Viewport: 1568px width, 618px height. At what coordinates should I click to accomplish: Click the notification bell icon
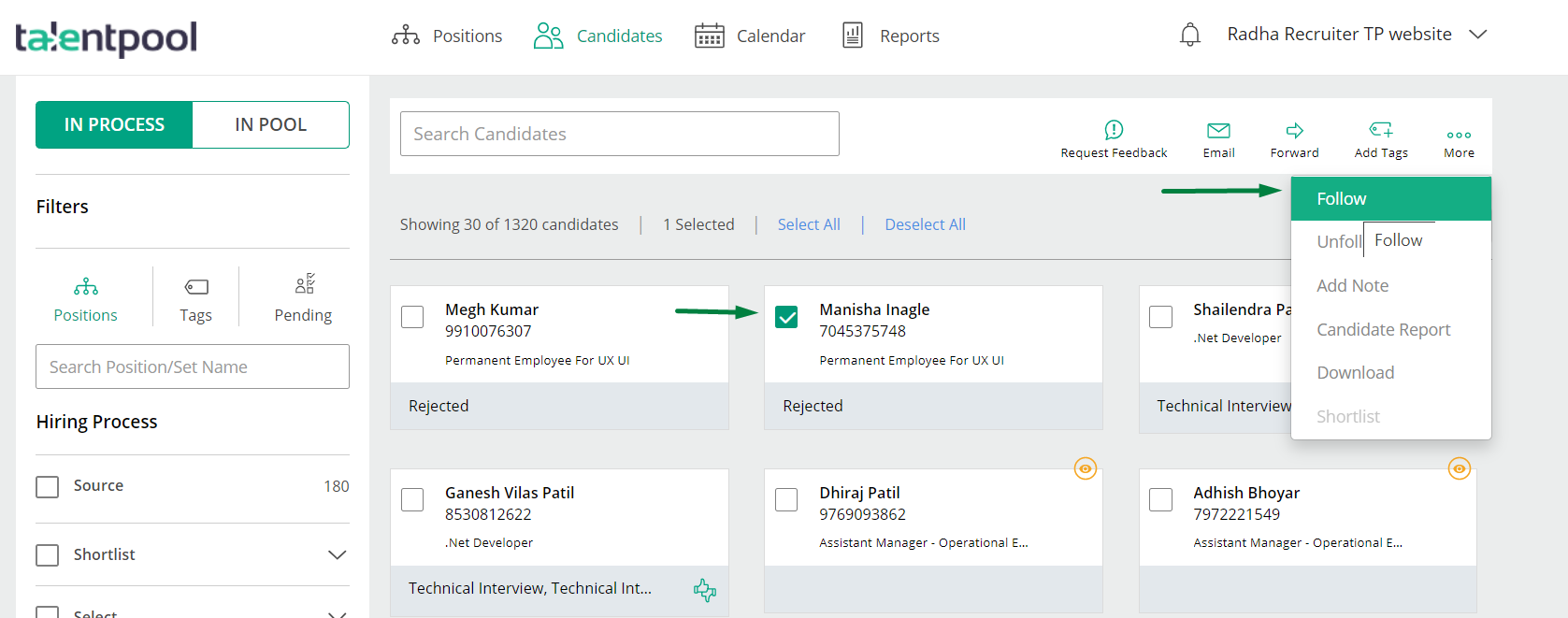tap(1189, 36)
